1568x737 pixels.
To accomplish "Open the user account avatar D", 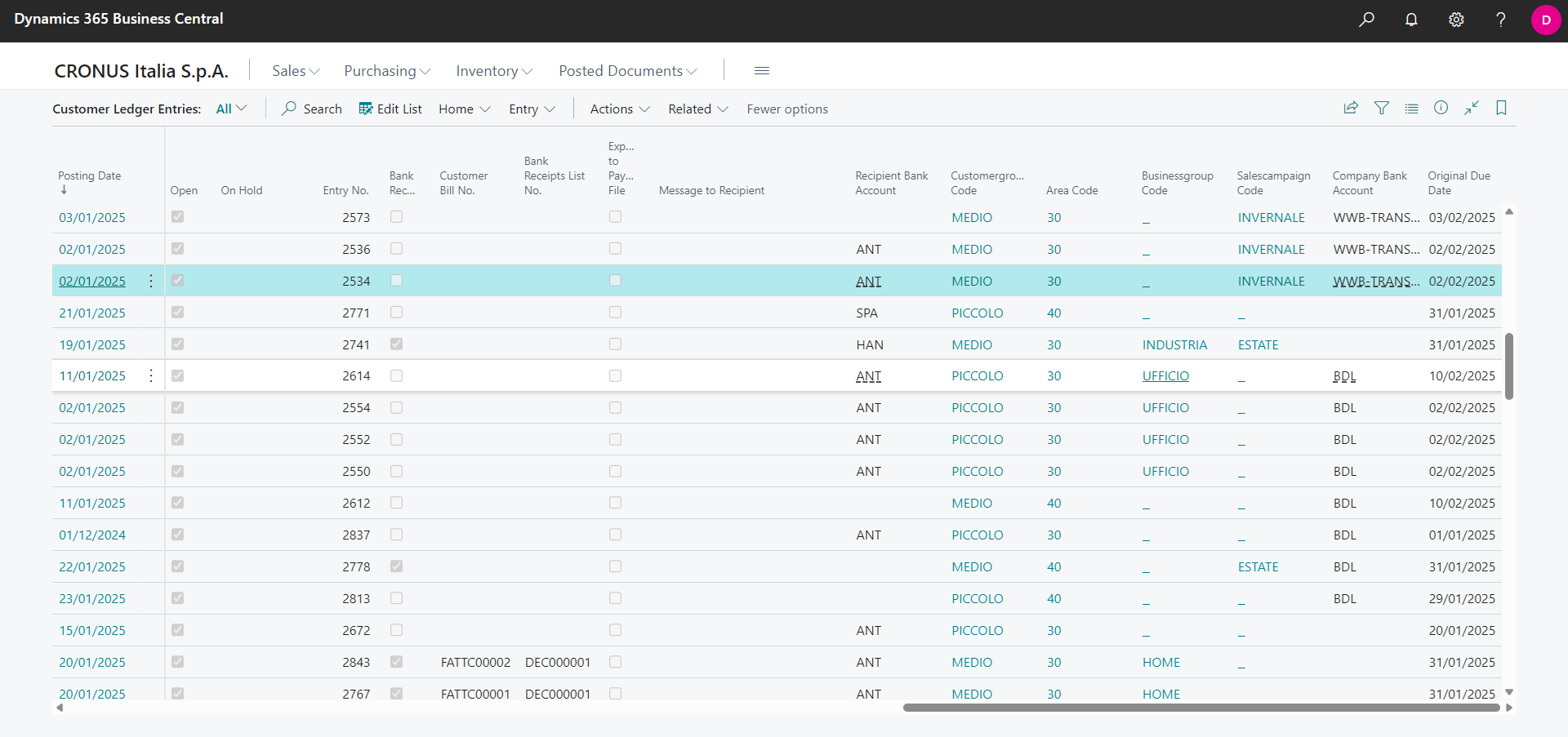I will [x=1546, y=20].
